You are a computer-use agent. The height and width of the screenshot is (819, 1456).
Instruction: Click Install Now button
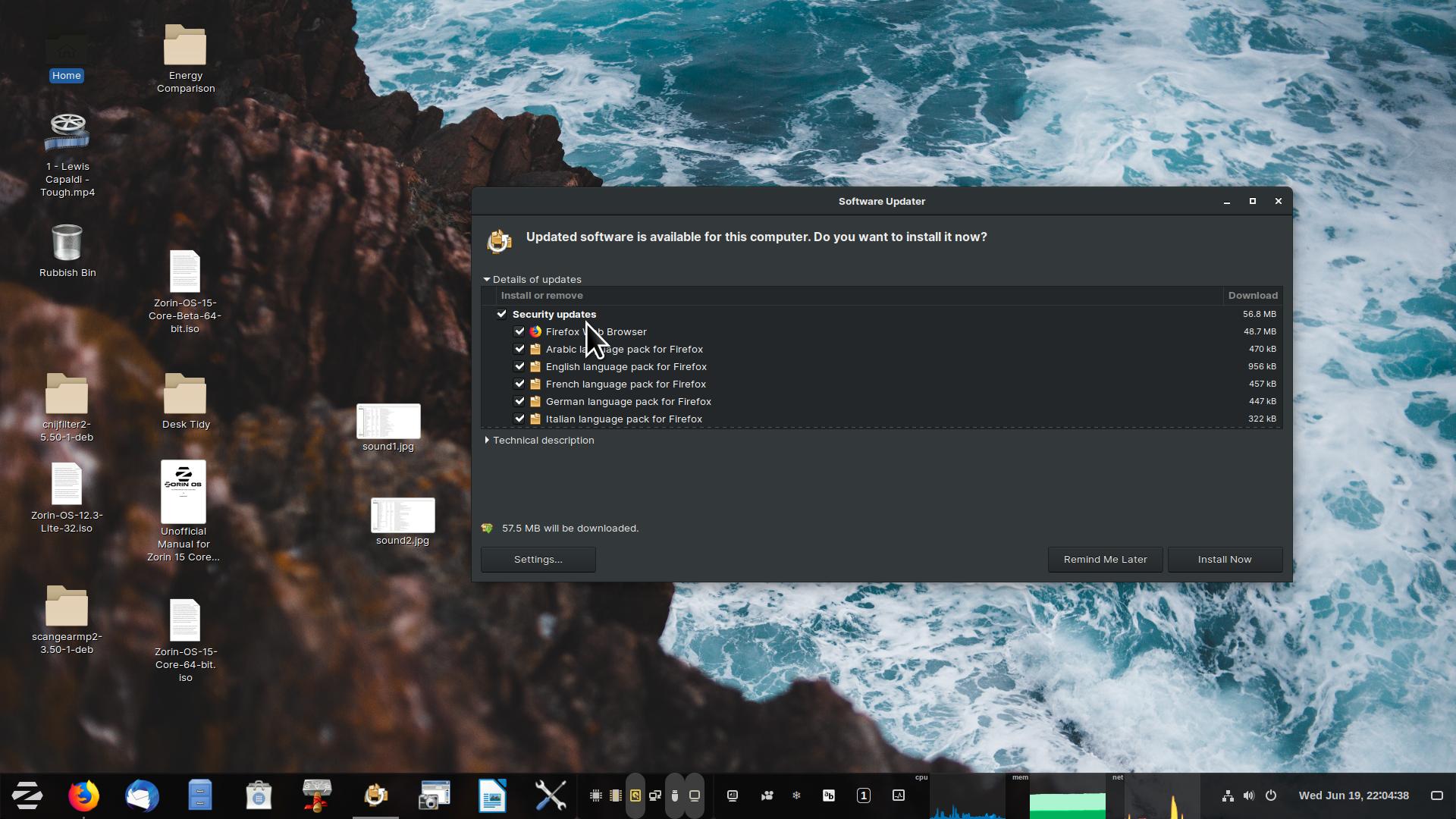point(1225,560)
